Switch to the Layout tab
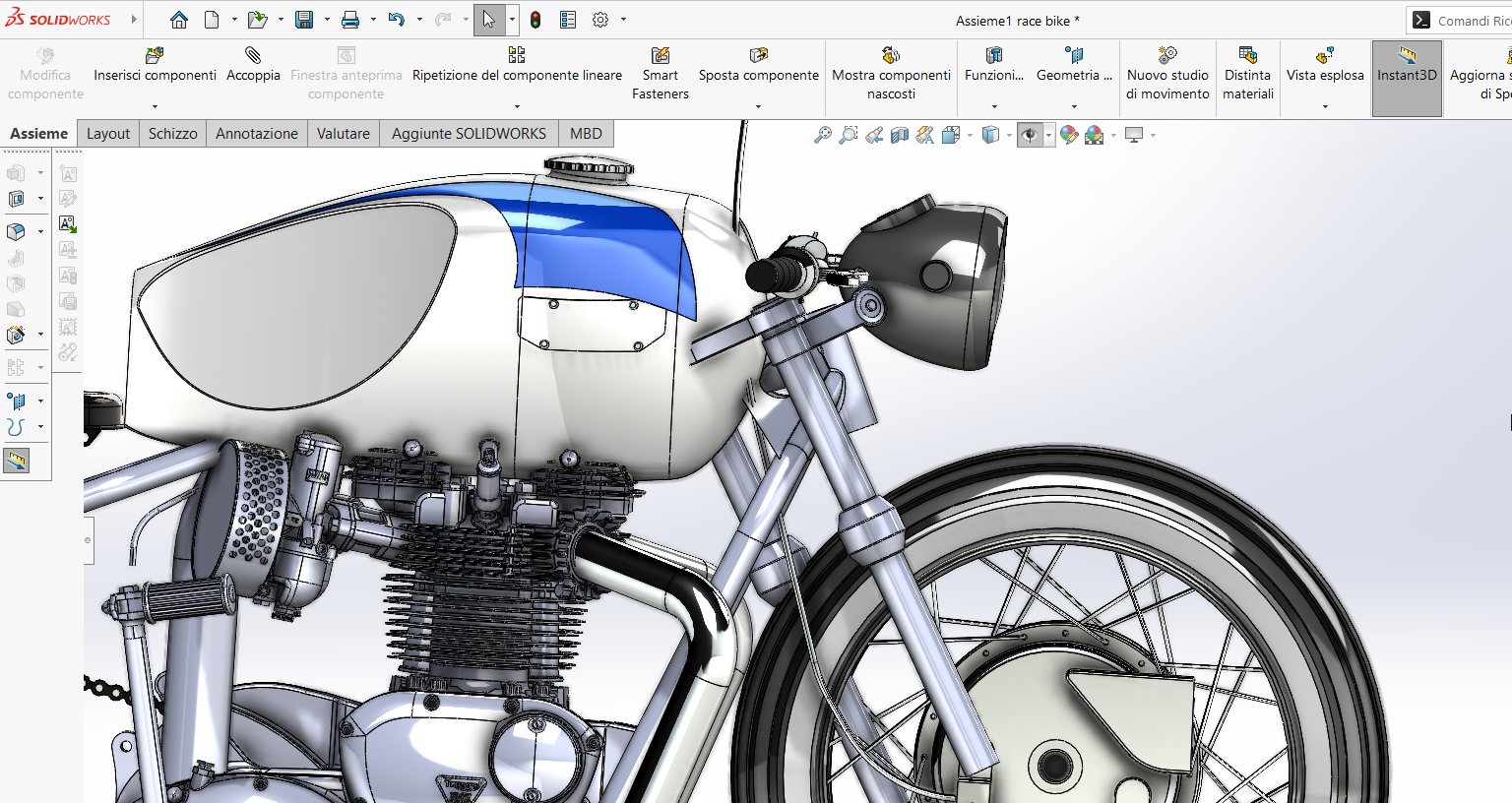The image size is (1512, 803). 108,133
